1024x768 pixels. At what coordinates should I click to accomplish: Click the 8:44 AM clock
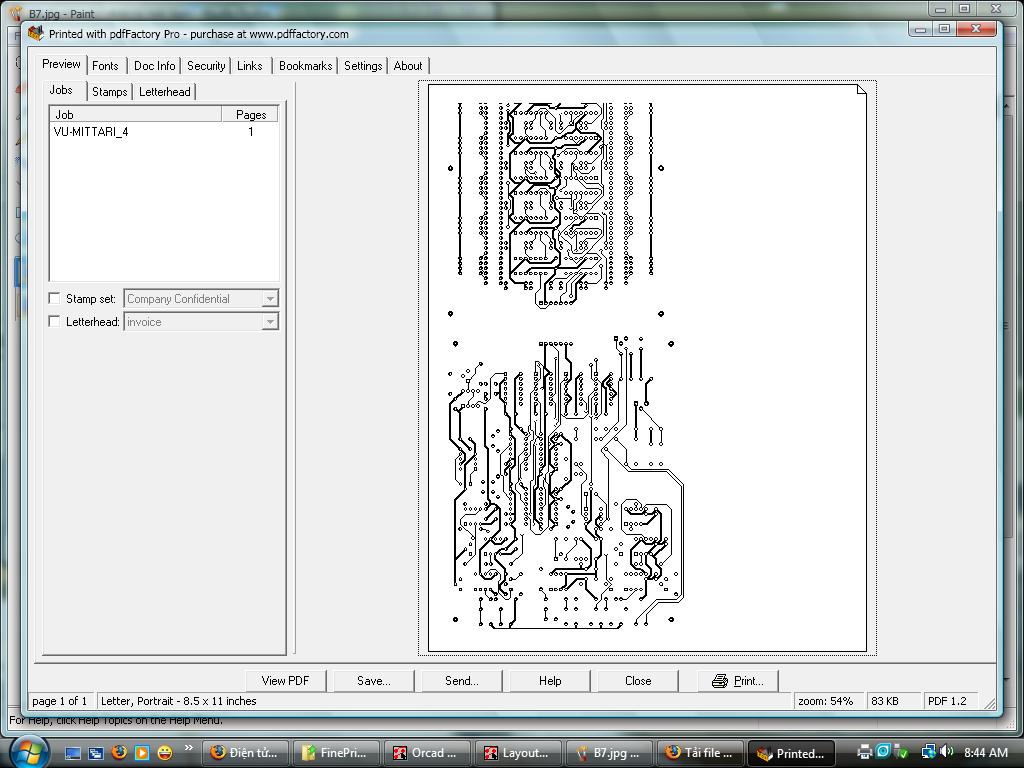pos(985,753)
